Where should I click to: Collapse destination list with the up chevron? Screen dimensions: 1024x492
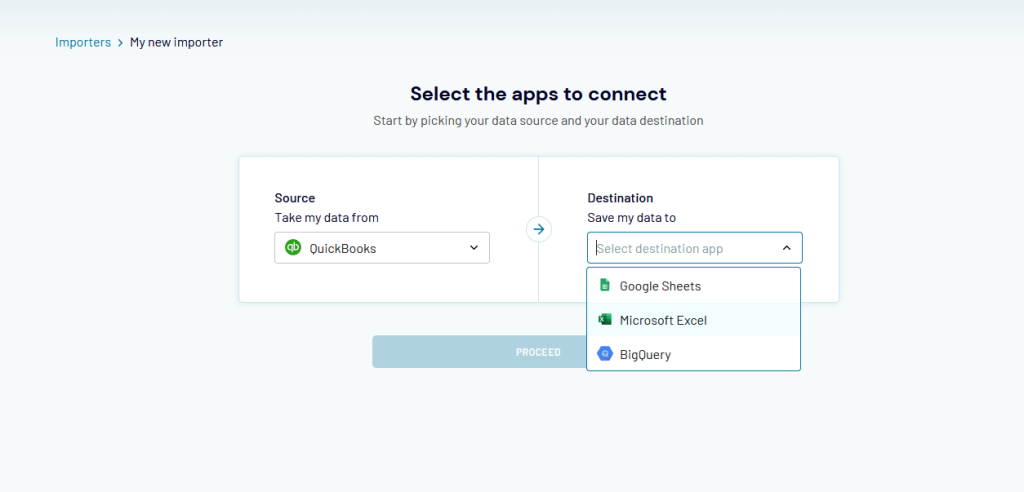(786, 248)
